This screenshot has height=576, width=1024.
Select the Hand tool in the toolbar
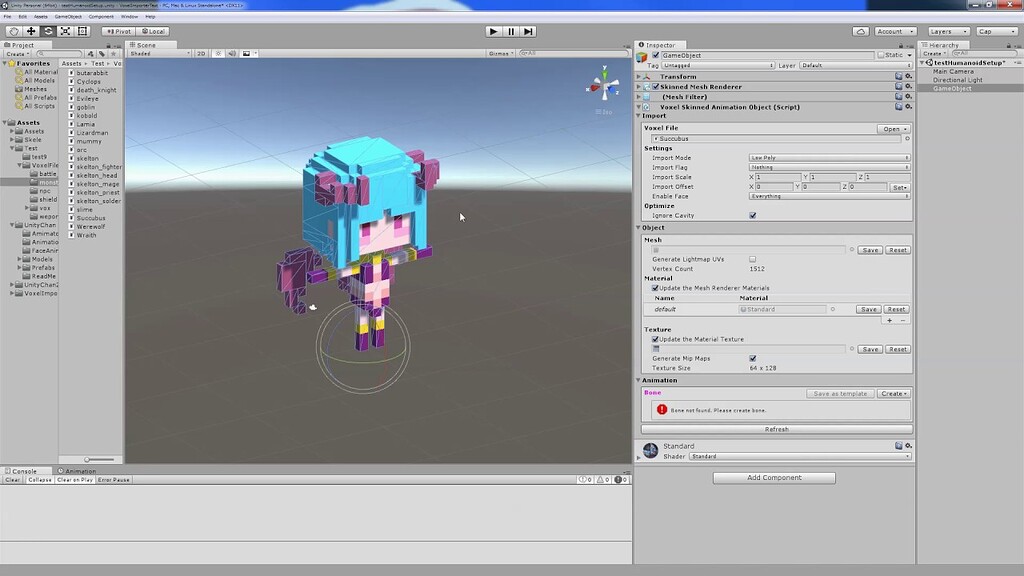pos(12,31)
